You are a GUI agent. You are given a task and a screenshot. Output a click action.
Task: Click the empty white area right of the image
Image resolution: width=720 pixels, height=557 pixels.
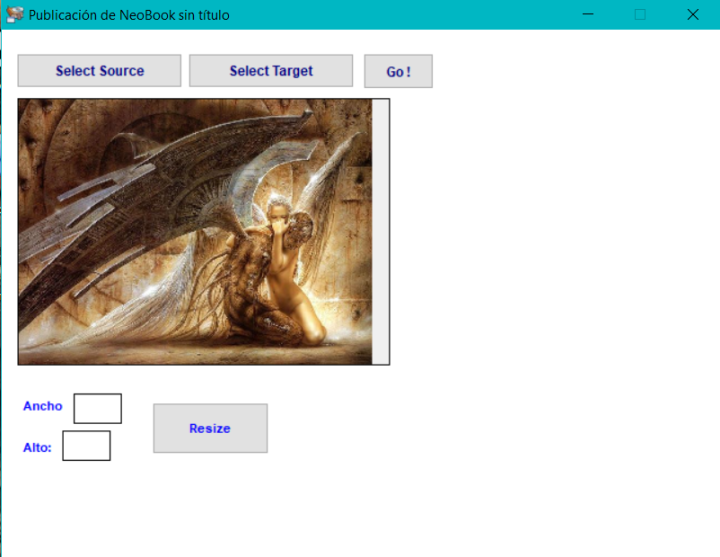[550, 250]
